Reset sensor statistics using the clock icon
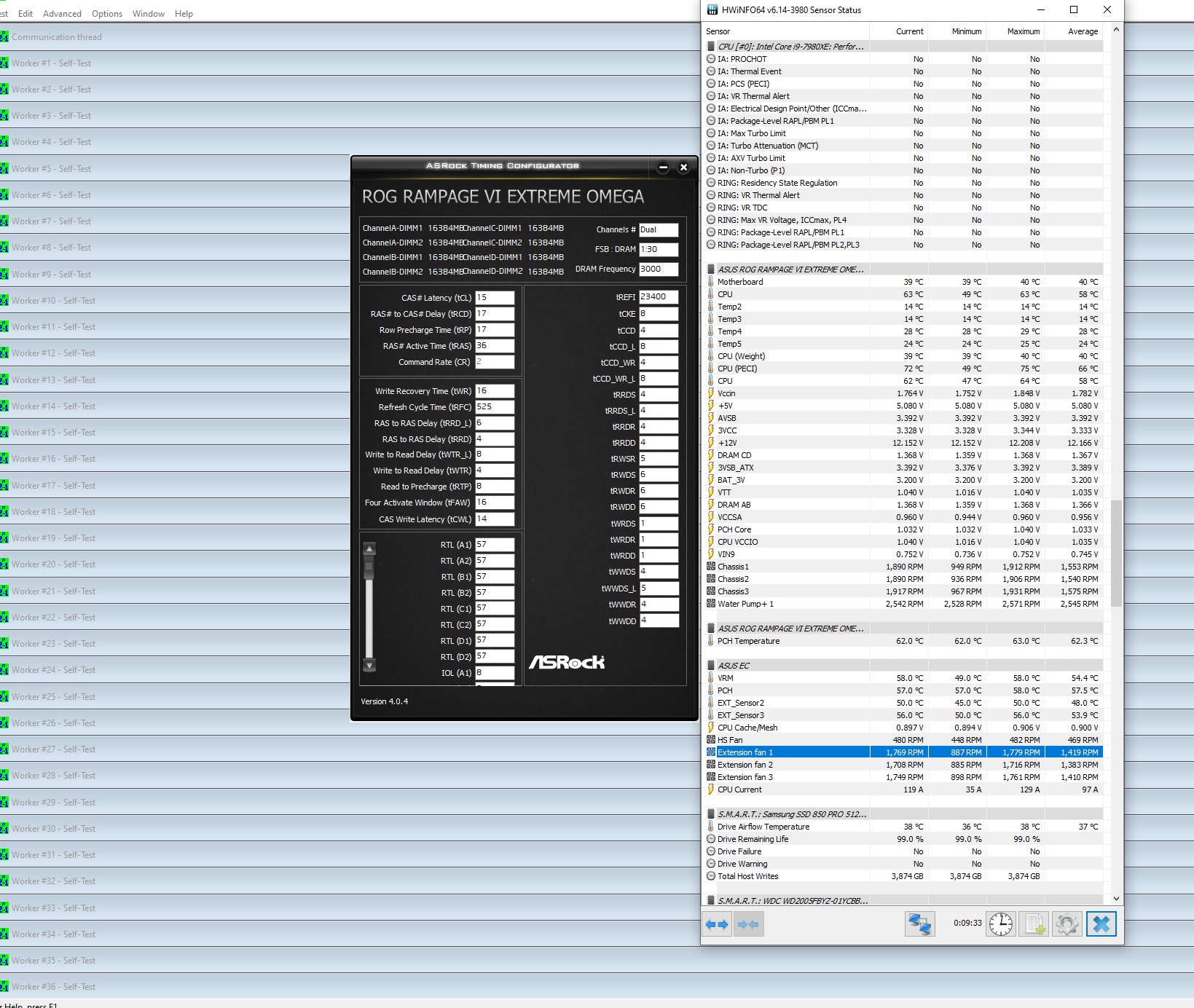The image size is (1194, 1008). tap(1001, 924)
